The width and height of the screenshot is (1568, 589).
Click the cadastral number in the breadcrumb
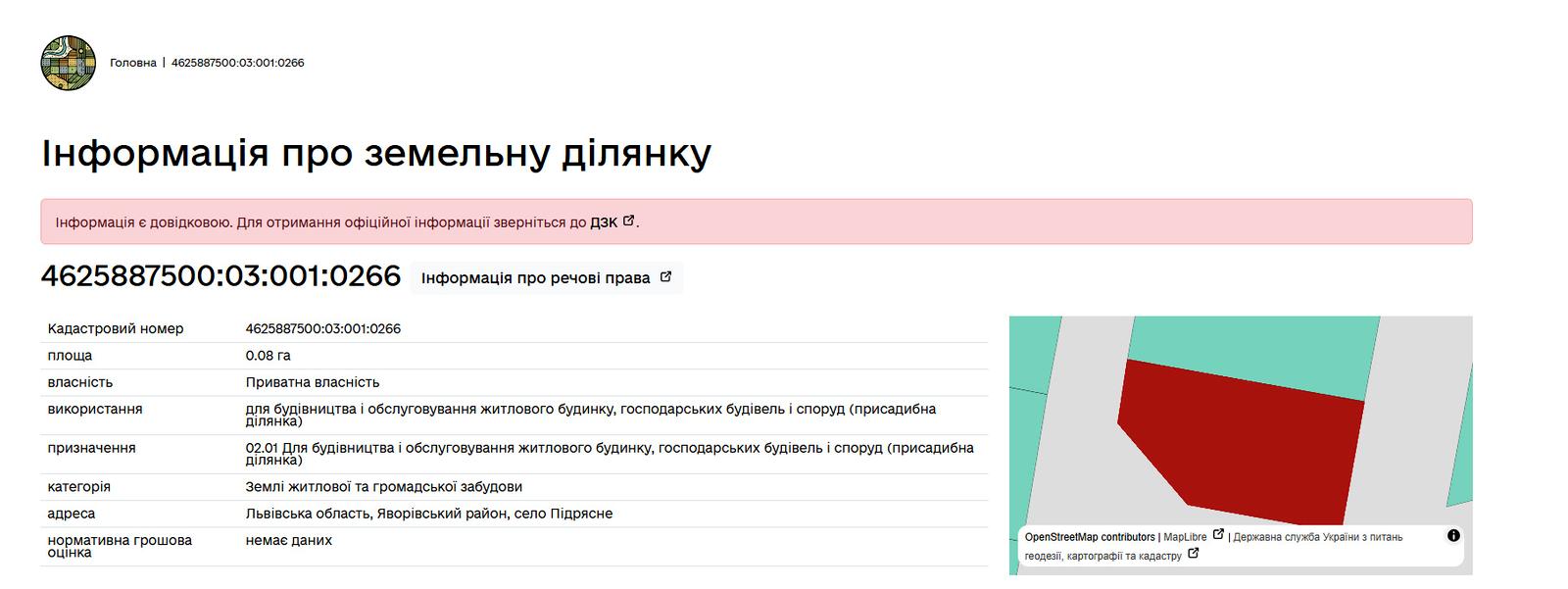point(237,63)
